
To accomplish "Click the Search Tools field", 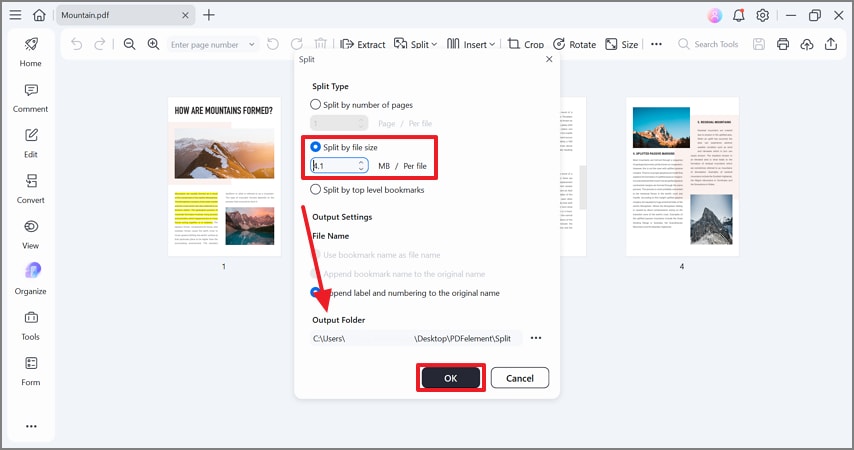I will [709, 44].
